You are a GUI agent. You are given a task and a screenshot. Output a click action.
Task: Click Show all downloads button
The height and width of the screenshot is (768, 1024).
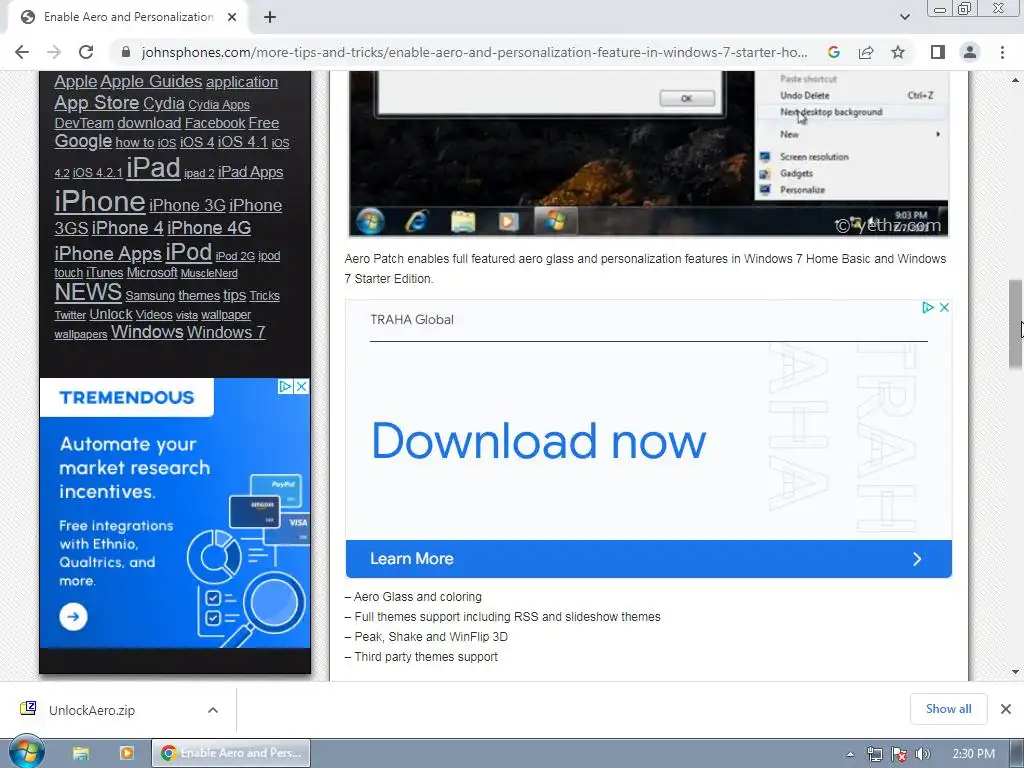(x=948, y=709)
